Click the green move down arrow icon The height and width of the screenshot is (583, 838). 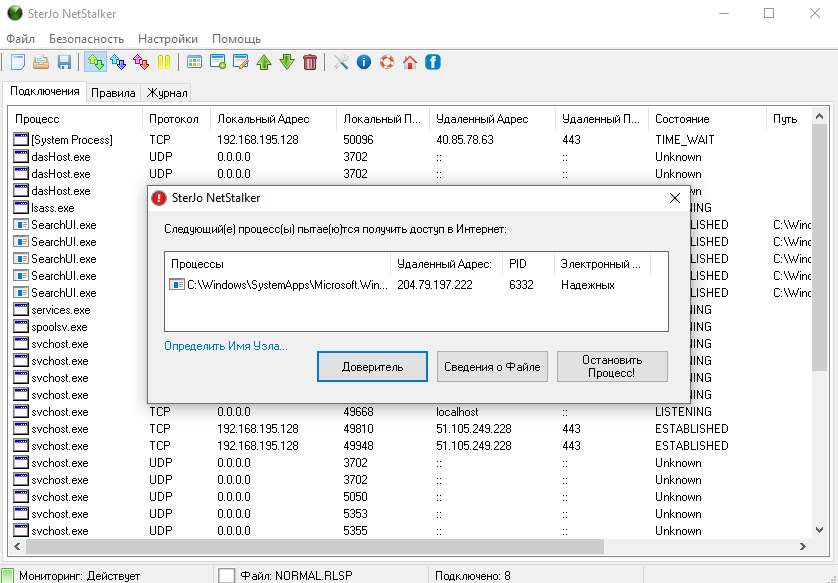pyautogui.click(x=287, y=62)
